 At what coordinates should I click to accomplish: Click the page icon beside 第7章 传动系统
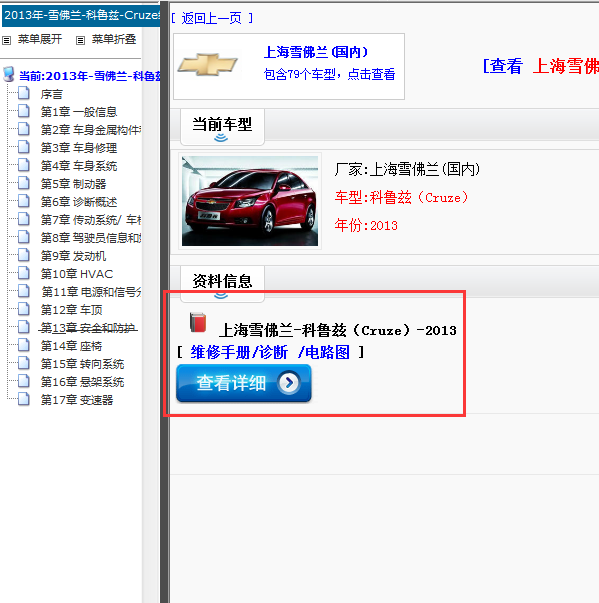[24, 219]
